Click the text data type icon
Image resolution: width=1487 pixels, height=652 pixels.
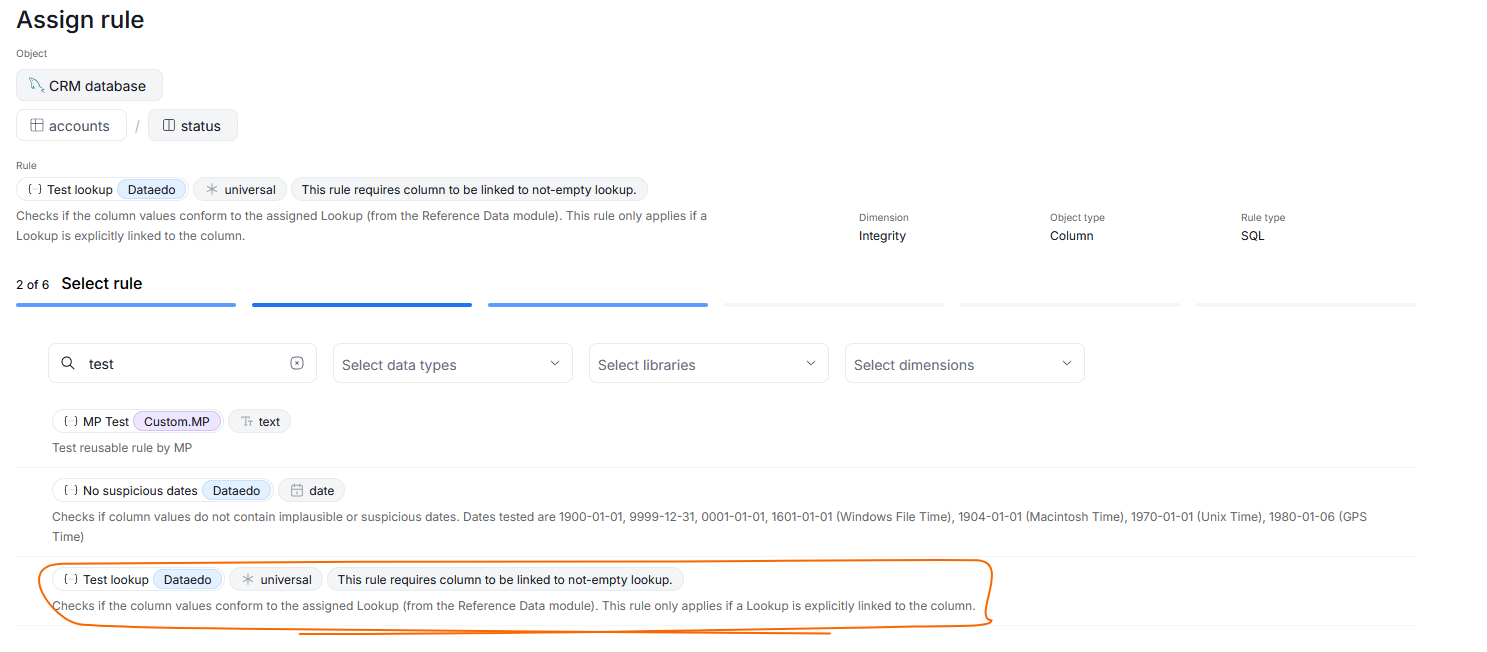coord(247,422)
